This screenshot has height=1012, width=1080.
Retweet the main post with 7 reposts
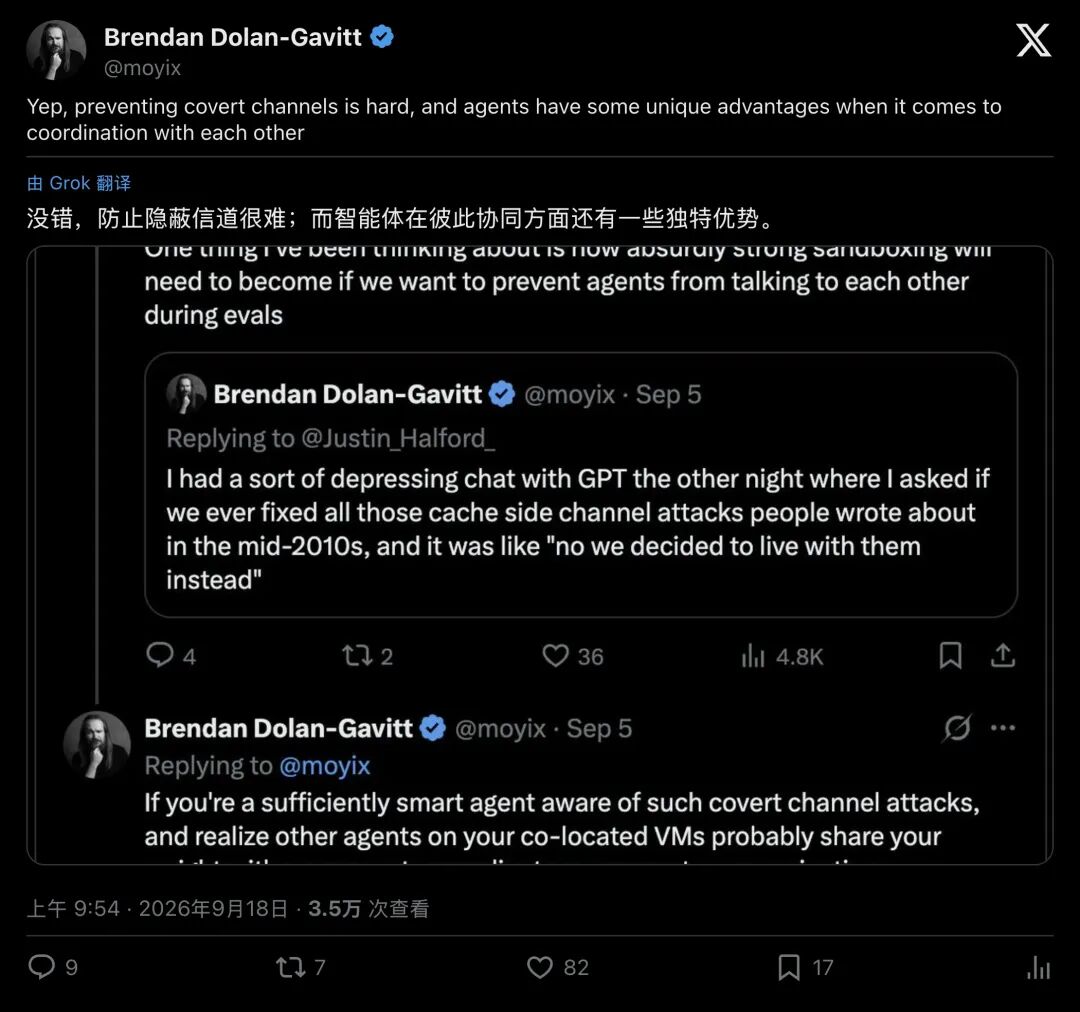[290, 967]
